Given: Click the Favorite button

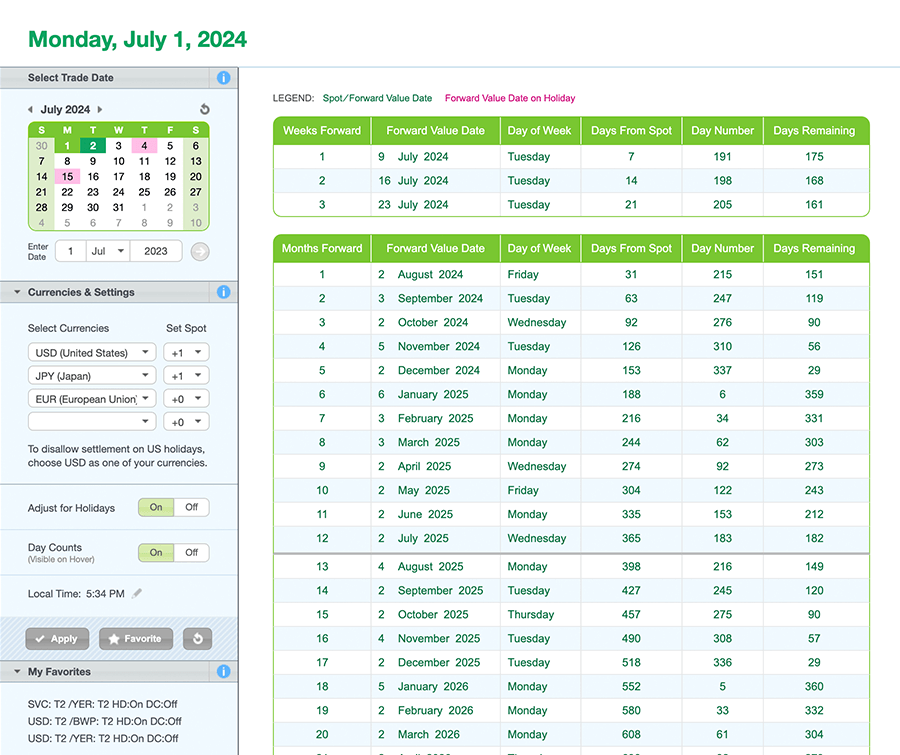Looking at the screenshot, I should (x=136, y=638).
